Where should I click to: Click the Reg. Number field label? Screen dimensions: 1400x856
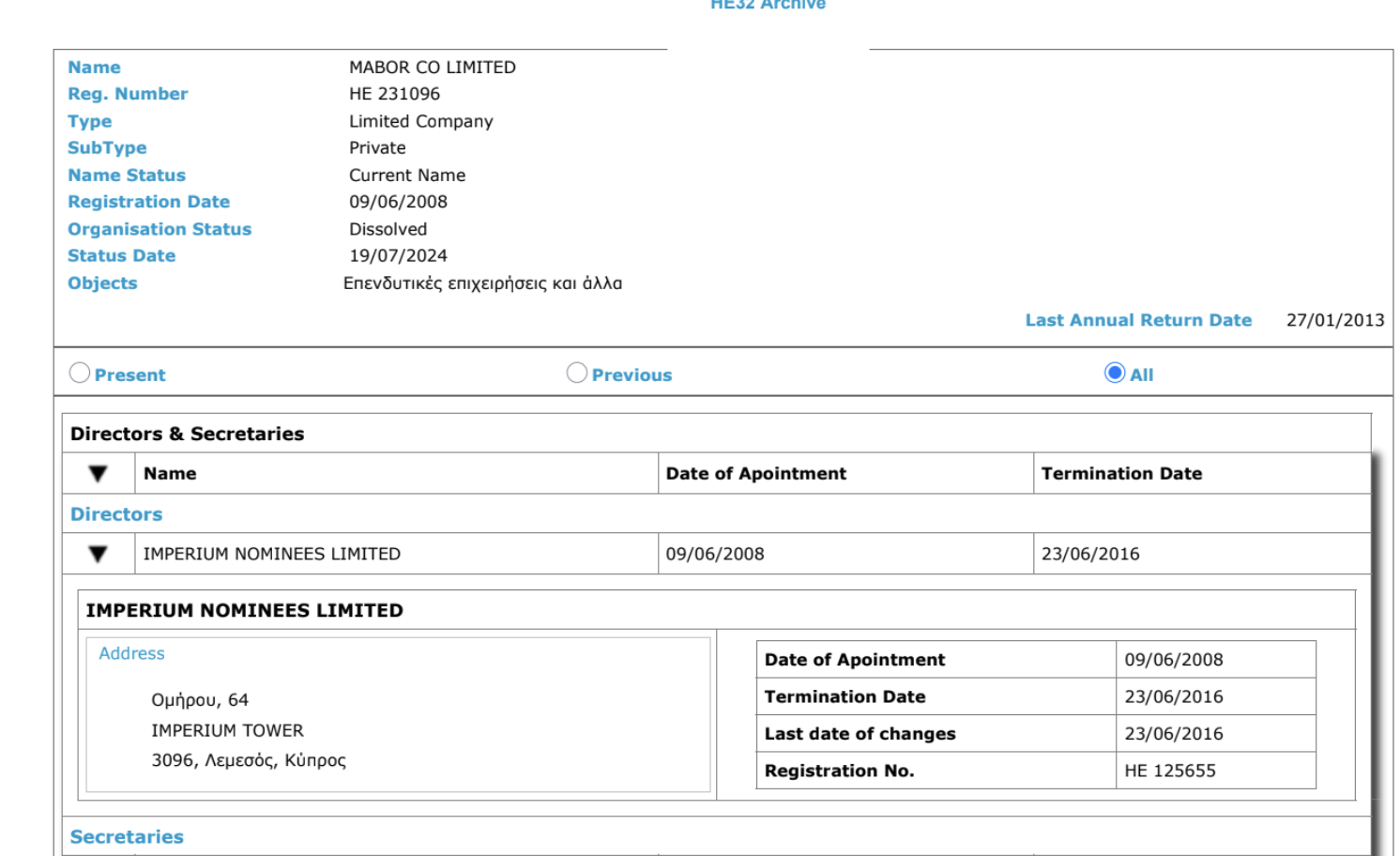point(128,94)
